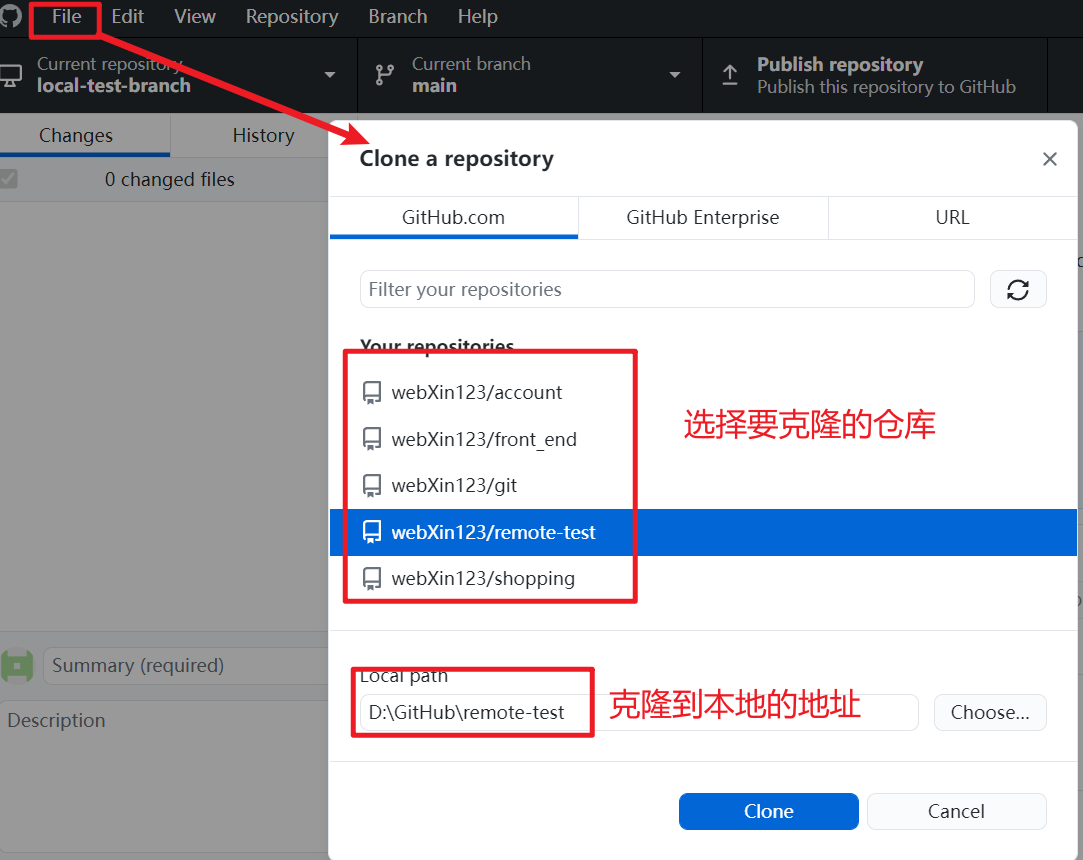Select webXin123/front_end repository
Screen dimensions: 1083x860
(484, 439)
